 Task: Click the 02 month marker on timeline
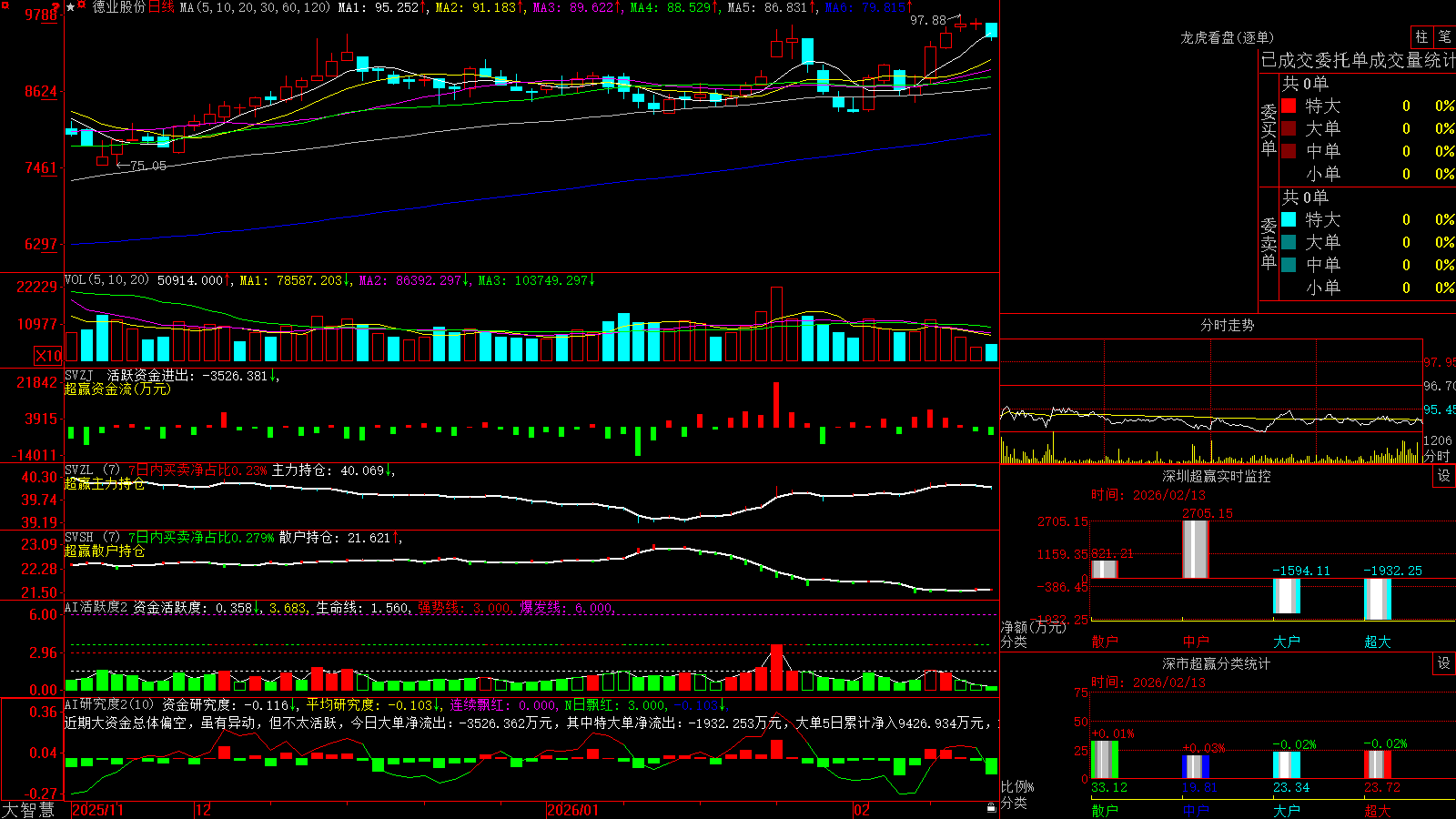pos(862,810)
